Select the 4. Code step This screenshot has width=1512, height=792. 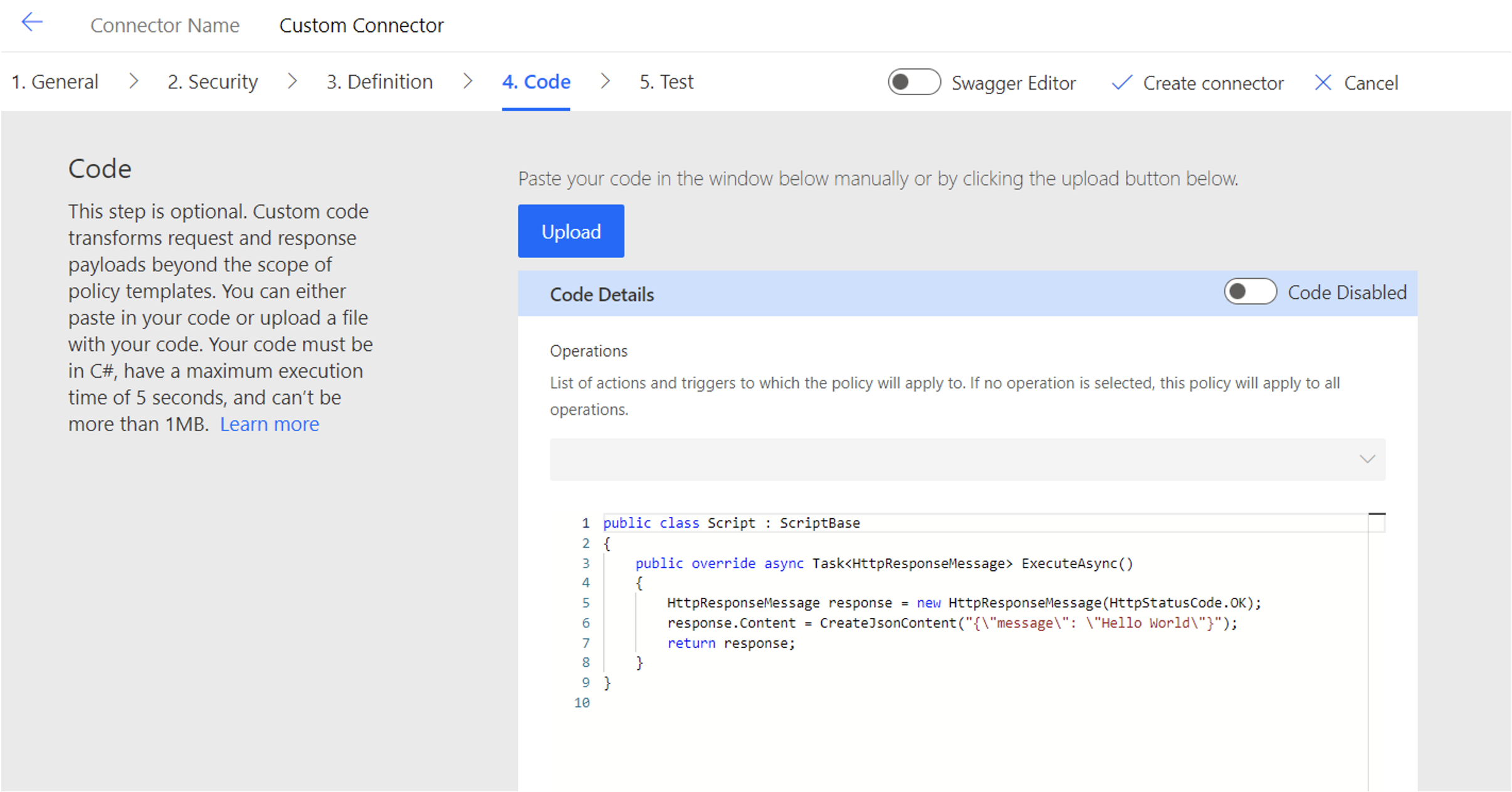536,81
